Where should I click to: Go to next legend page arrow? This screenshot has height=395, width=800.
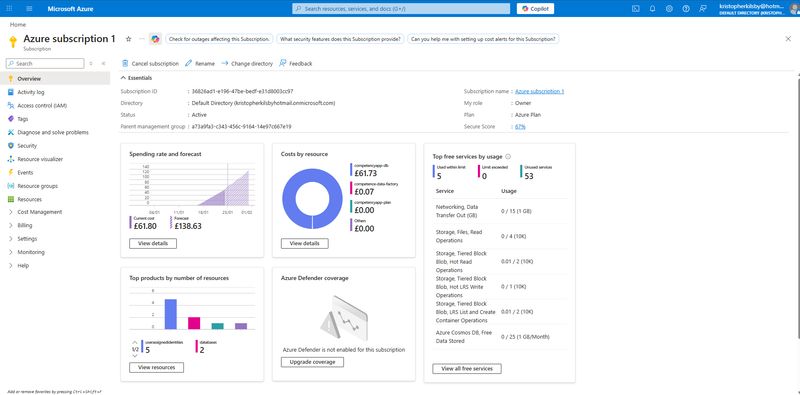(135, 356)
